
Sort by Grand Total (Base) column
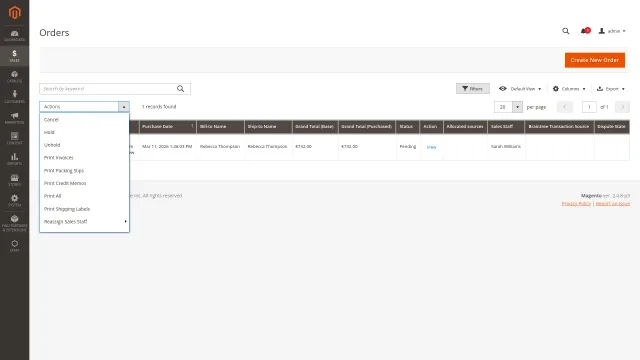[x=315, y=127]
